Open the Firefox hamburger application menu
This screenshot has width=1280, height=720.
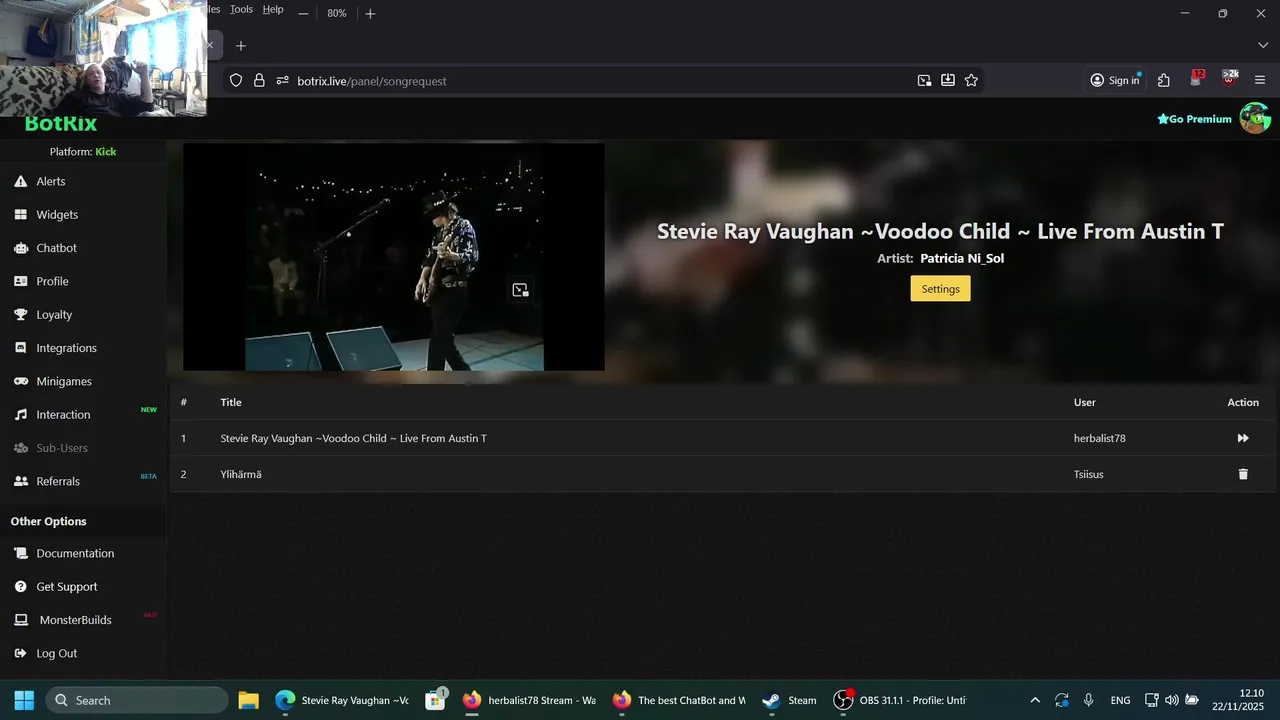(1260, 80)
